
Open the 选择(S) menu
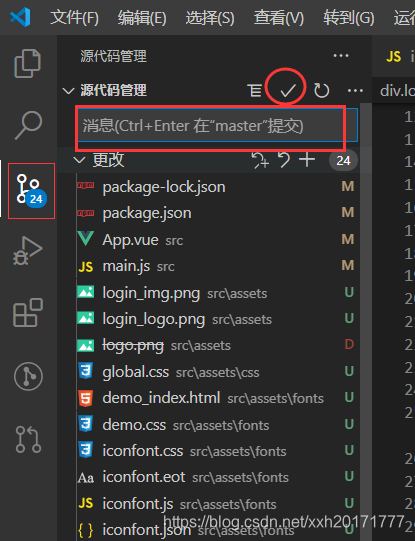point(210,18)
